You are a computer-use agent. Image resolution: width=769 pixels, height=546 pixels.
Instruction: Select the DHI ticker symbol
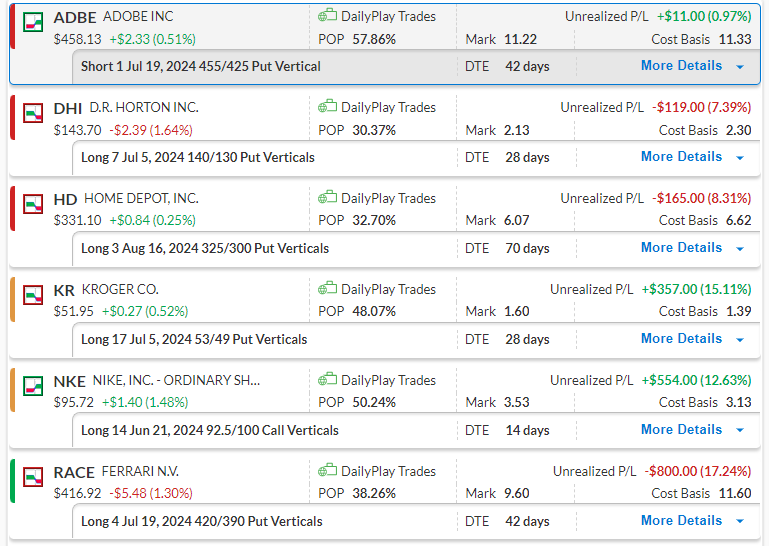68,108
